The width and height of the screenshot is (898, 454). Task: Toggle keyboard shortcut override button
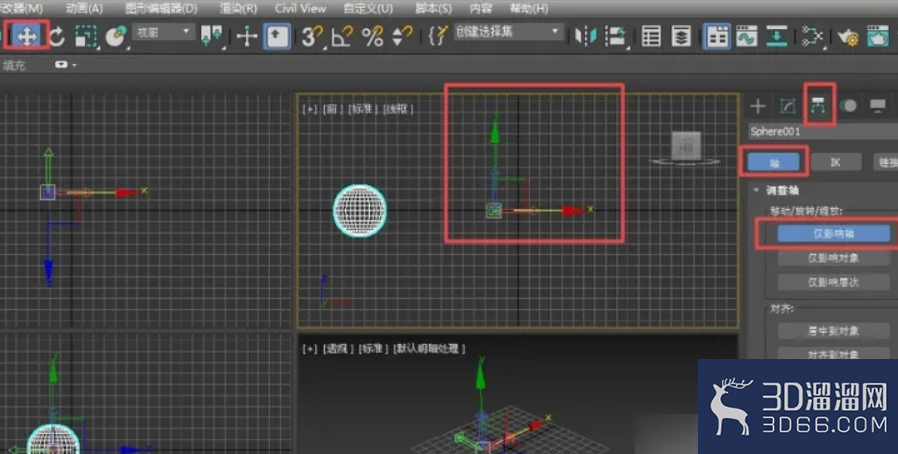(277, 37)
